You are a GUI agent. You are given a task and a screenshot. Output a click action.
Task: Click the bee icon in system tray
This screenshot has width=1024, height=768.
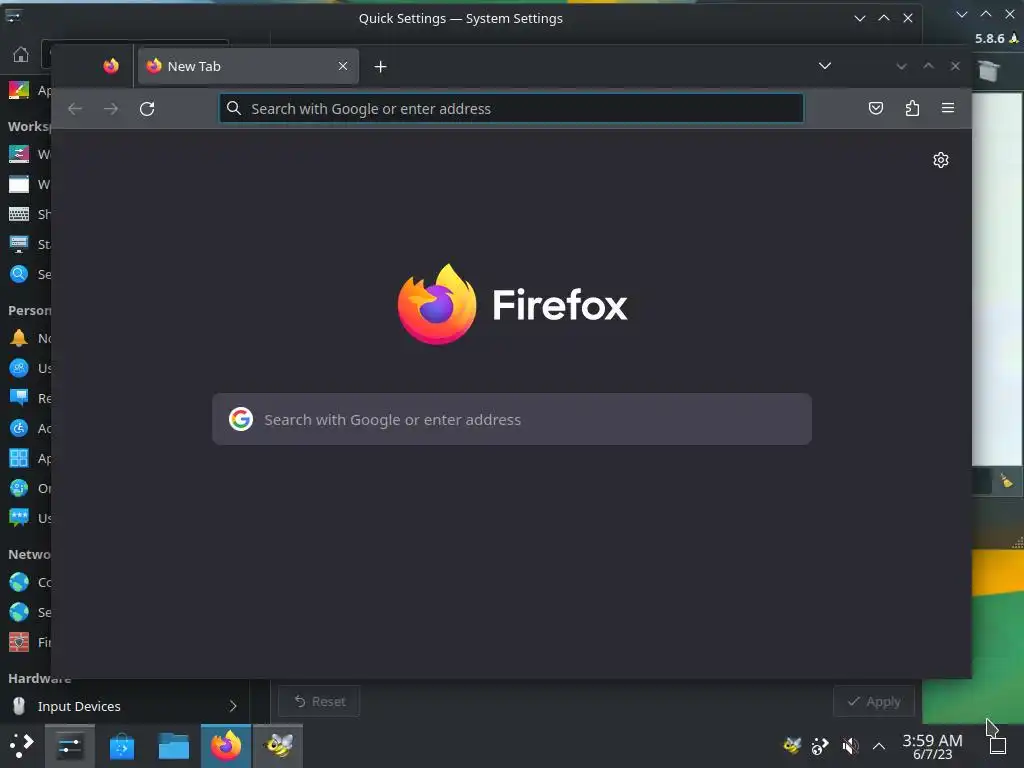(792, 745)
